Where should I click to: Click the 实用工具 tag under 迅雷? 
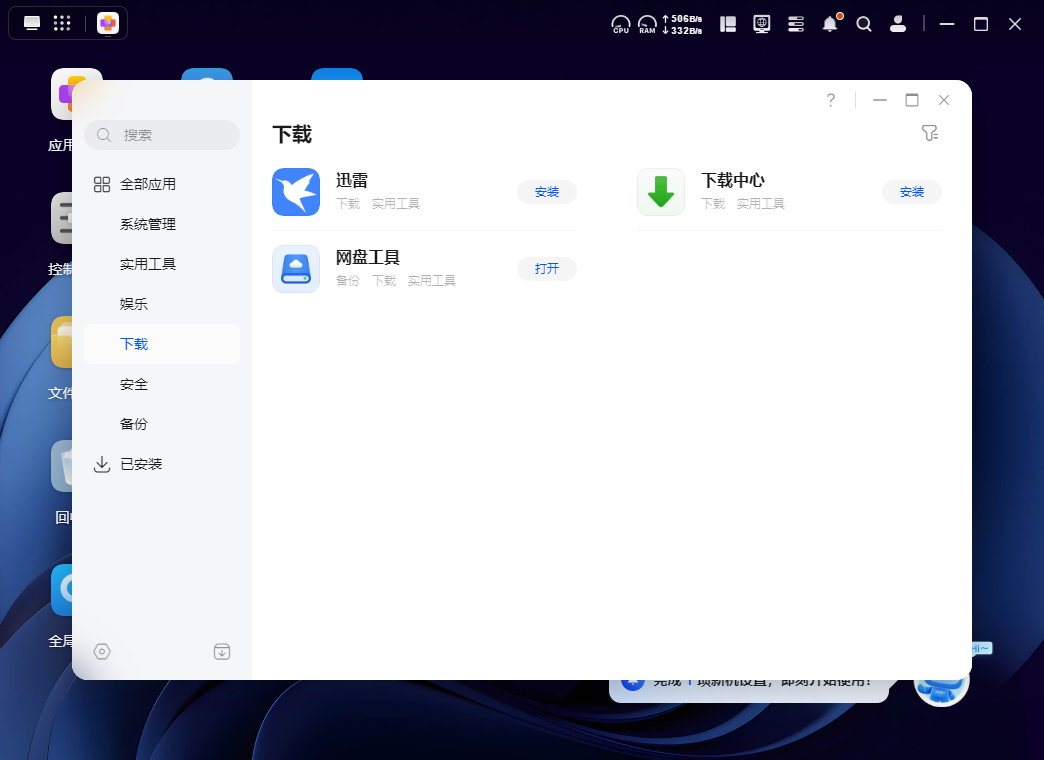(x=395, y=204)
